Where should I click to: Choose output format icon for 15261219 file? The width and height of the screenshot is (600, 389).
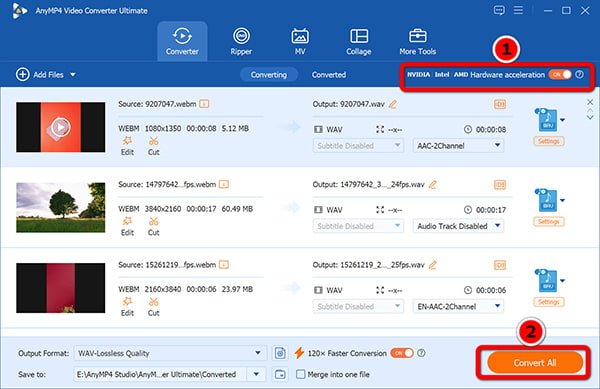549,280
